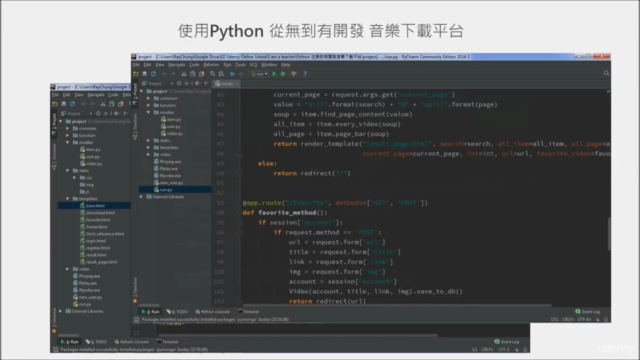The height and width of the screenshot is (360, 640).
Task: Click Copy icon in front toolbar
Action: [193, 74]
